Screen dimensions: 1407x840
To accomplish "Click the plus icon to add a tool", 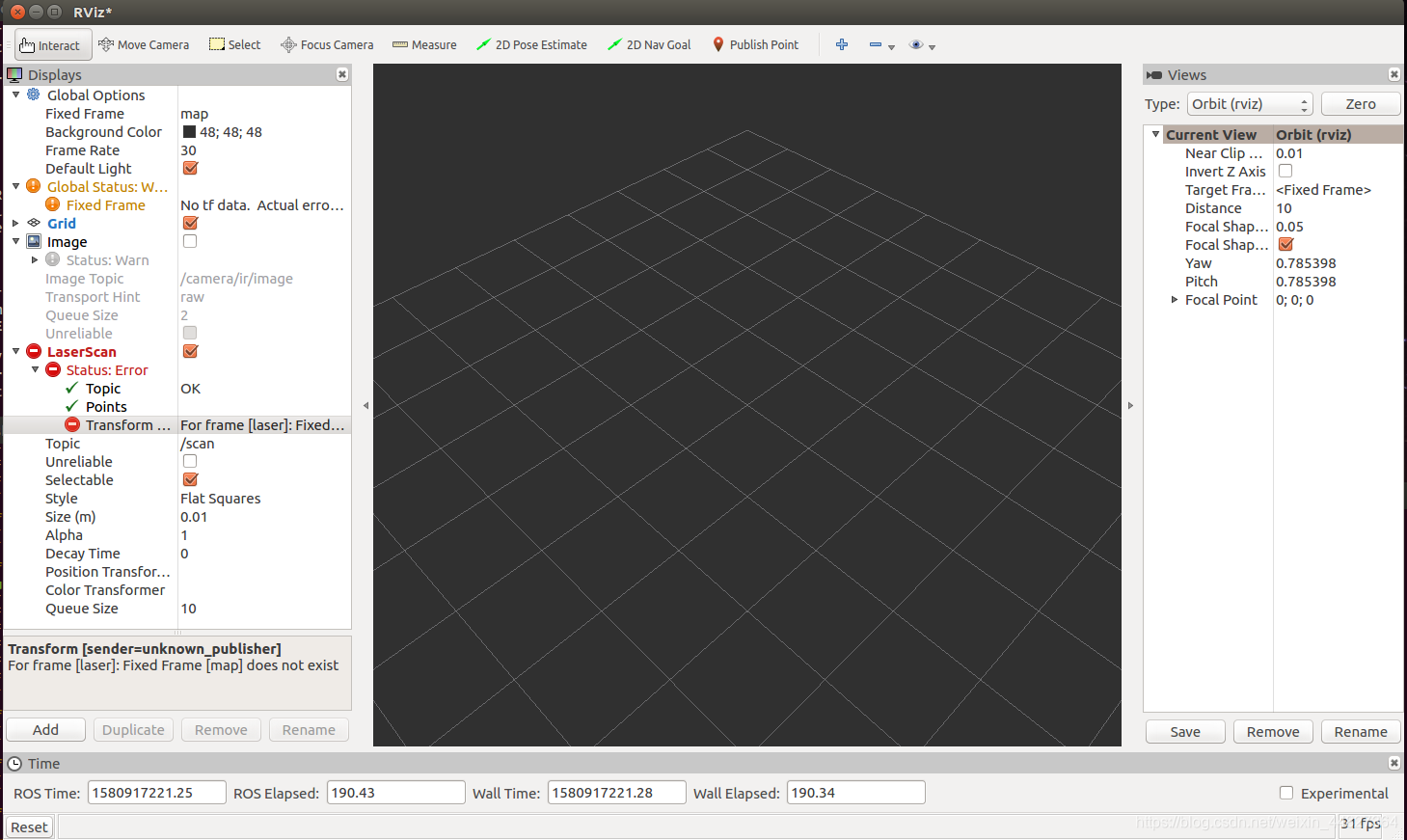I will pyautogui.click(x=841, y=44).
